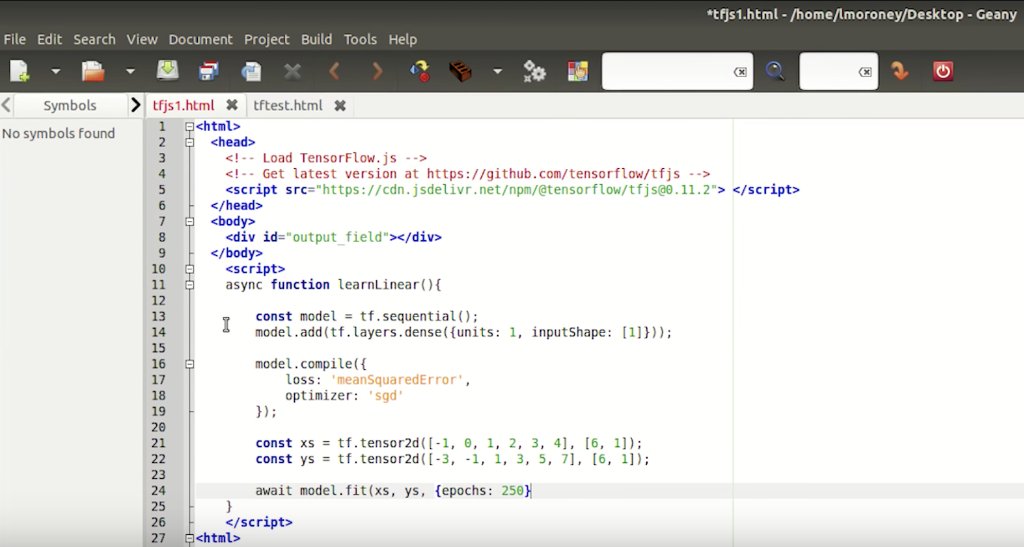The image size is (1024, 547).
Task: Click 'const ys' tensor2d line 22
Action: tap(453, 459)
